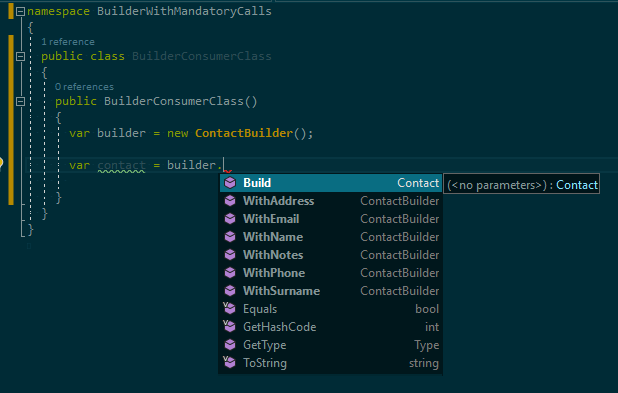Choose WithNotes completion entry
This screenshot has width=618, height=393.
pyautogui.click(x=331, y=255)
